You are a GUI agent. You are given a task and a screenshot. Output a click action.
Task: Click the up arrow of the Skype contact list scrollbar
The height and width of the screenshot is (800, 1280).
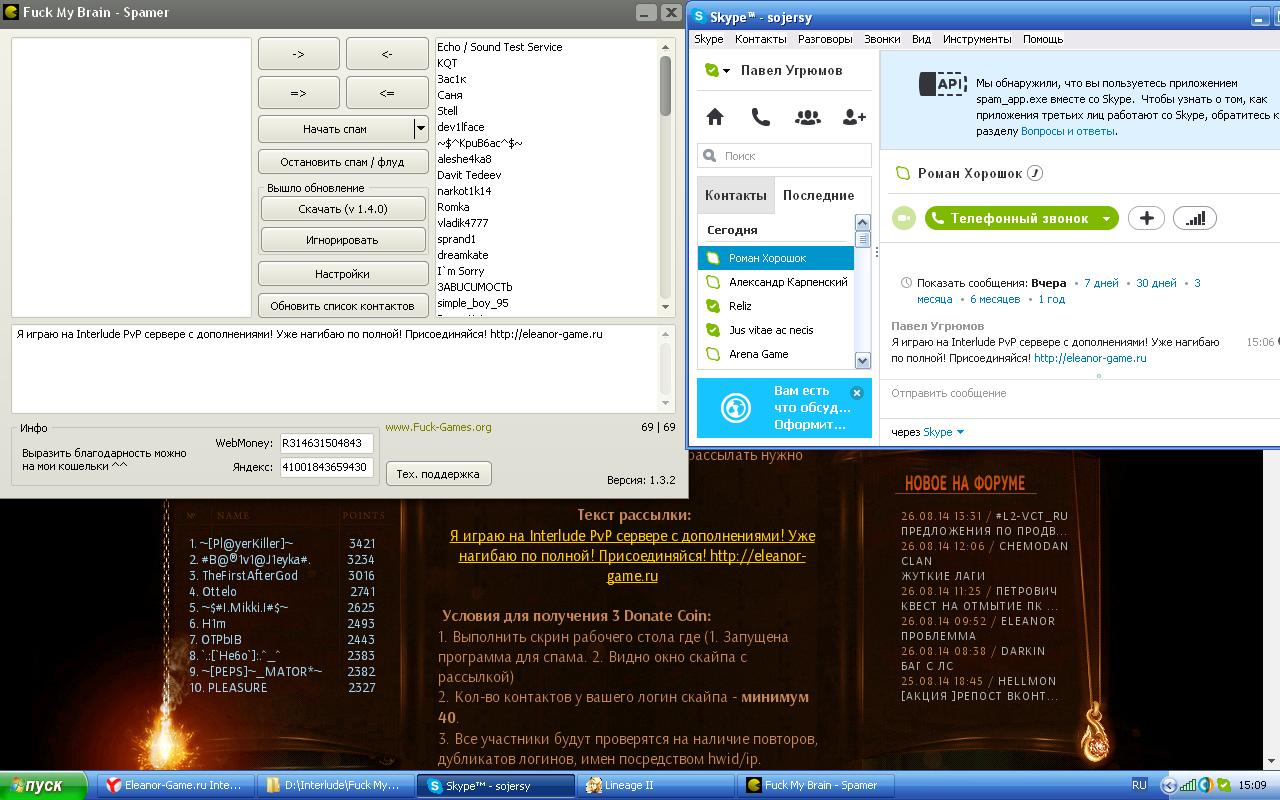[x=863, y=223]
